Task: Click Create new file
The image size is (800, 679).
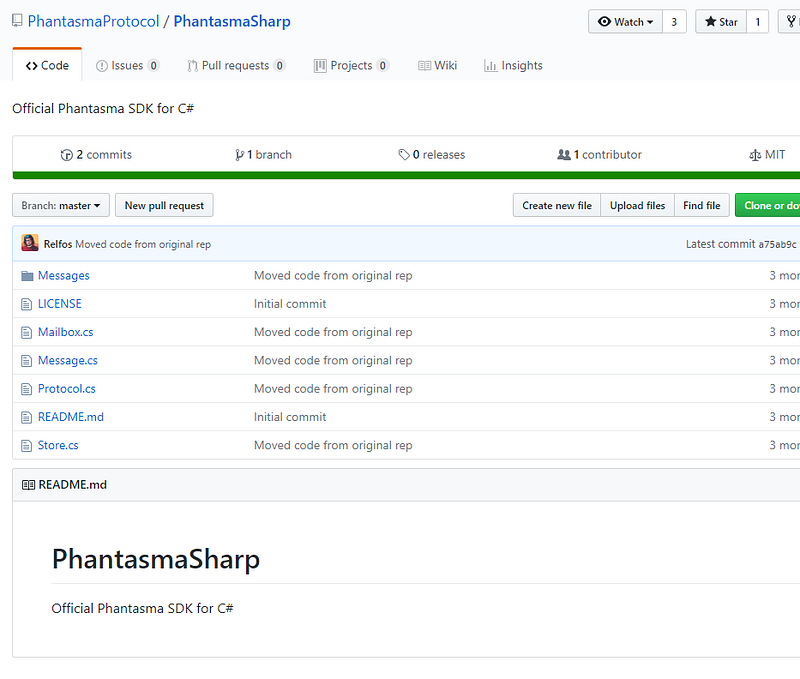Action: 557,205
